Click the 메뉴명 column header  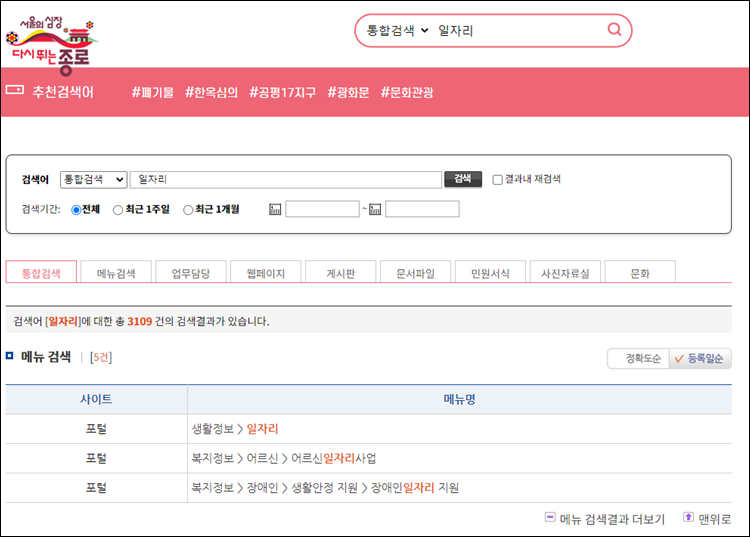pos(459,399)
